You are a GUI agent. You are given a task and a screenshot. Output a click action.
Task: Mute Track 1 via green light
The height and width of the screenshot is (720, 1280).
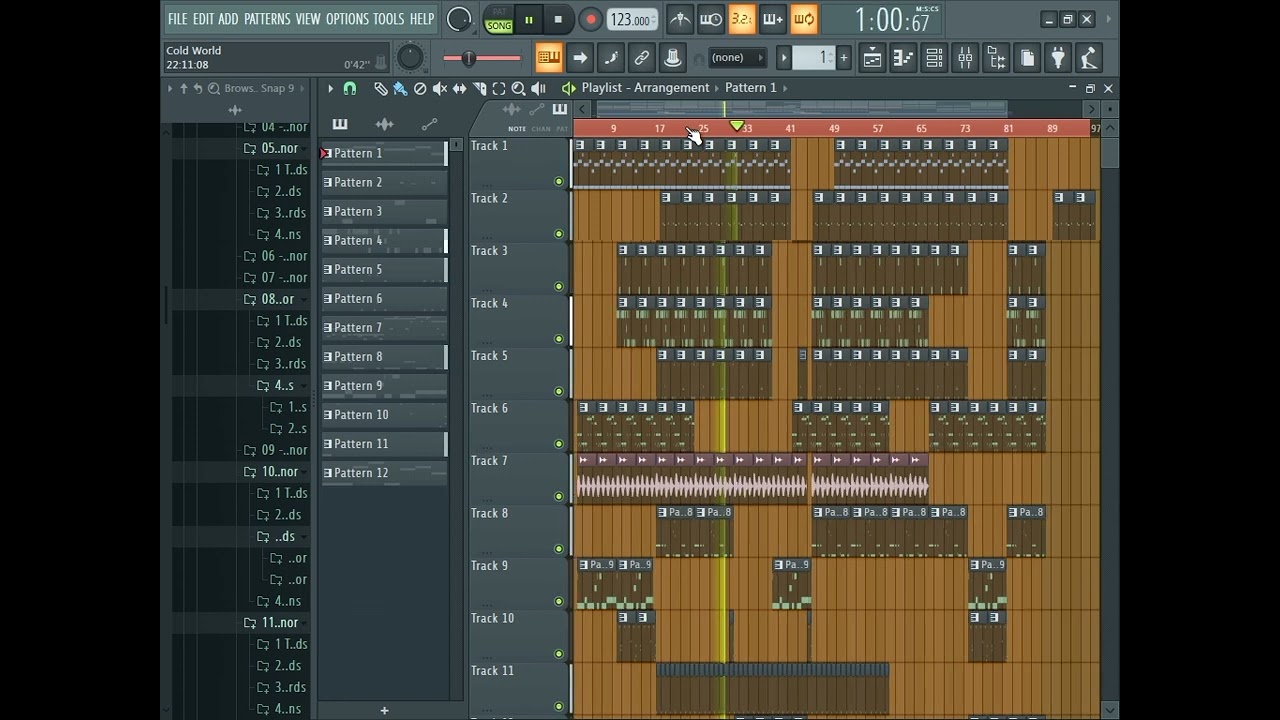[x=559, y=182]
